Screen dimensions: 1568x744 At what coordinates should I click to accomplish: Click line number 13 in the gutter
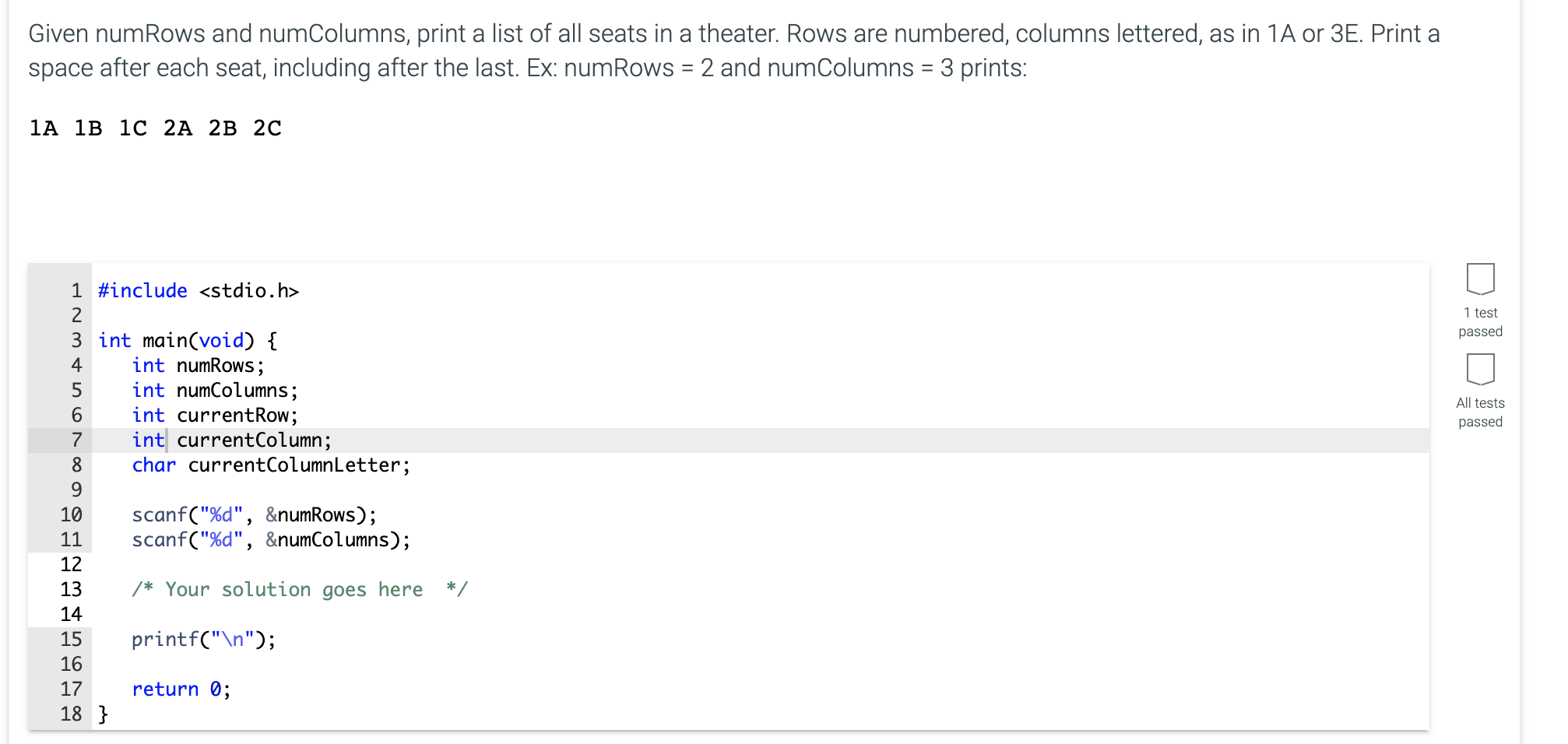click(71, 589)
